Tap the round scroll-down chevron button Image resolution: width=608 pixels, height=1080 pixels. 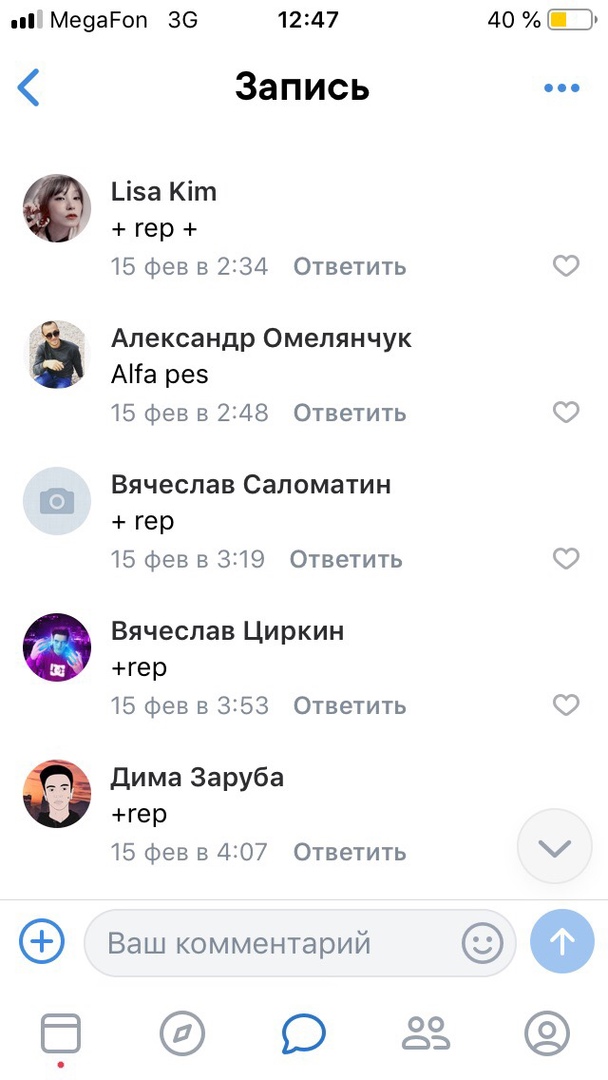click(555, 847)
